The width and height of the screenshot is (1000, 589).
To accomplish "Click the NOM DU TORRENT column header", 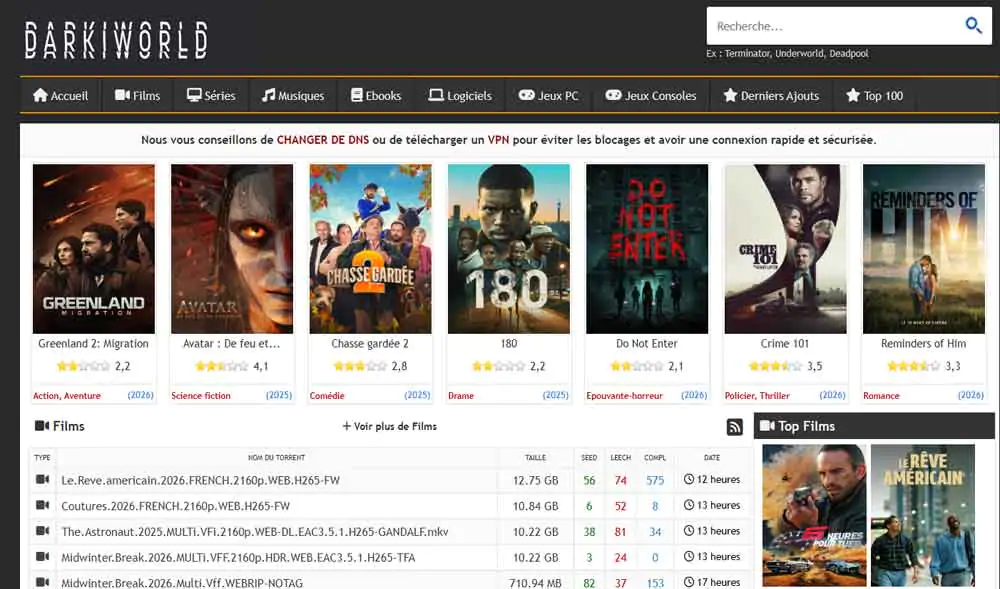I will coord(276,458).
